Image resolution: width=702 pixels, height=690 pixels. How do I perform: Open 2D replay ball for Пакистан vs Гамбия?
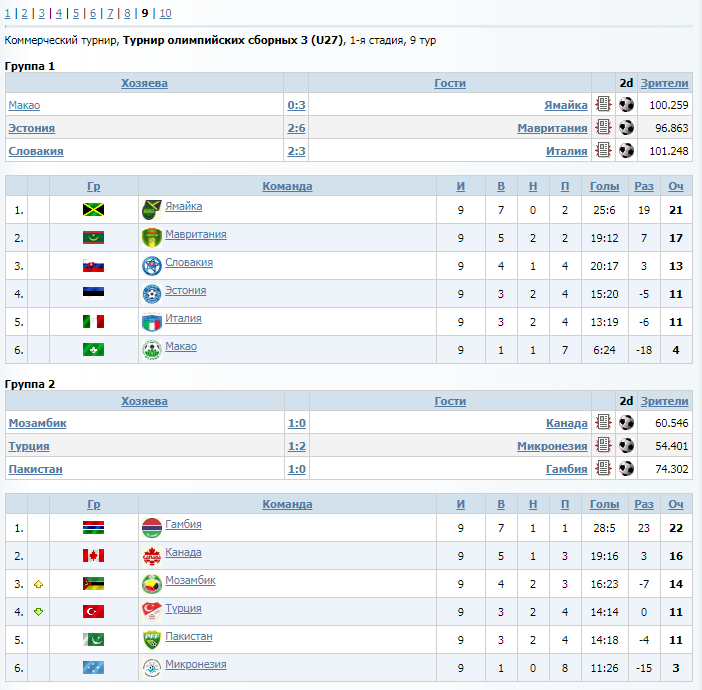point(626,468)
